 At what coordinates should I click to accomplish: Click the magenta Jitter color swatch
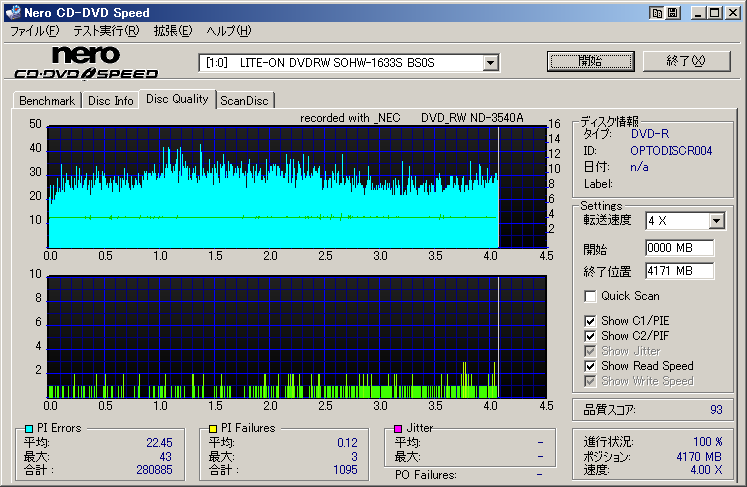tap(398, 429)
